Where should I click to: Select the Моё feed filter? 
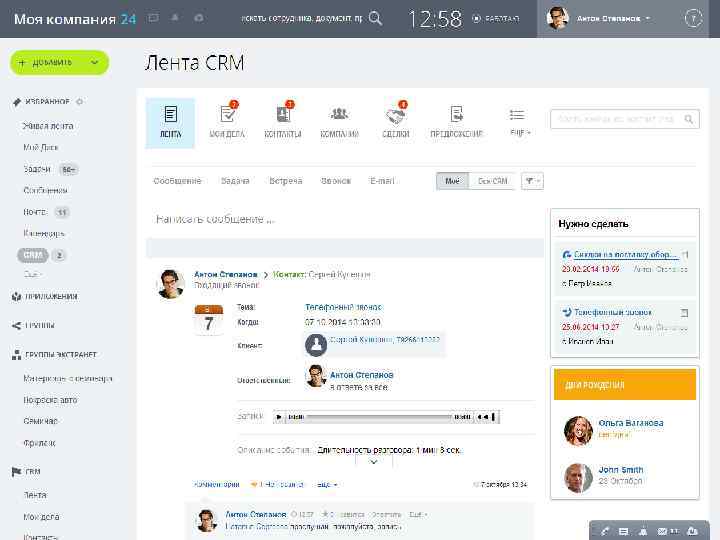coord(452,181)
